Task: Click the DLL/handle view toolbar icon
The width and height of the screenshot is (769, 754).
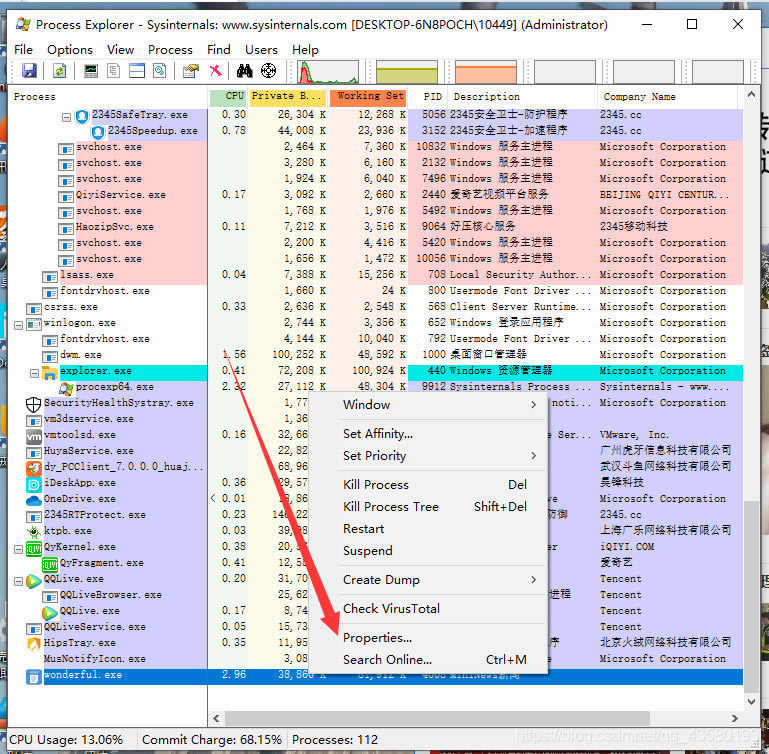Action: click(160, 71)
